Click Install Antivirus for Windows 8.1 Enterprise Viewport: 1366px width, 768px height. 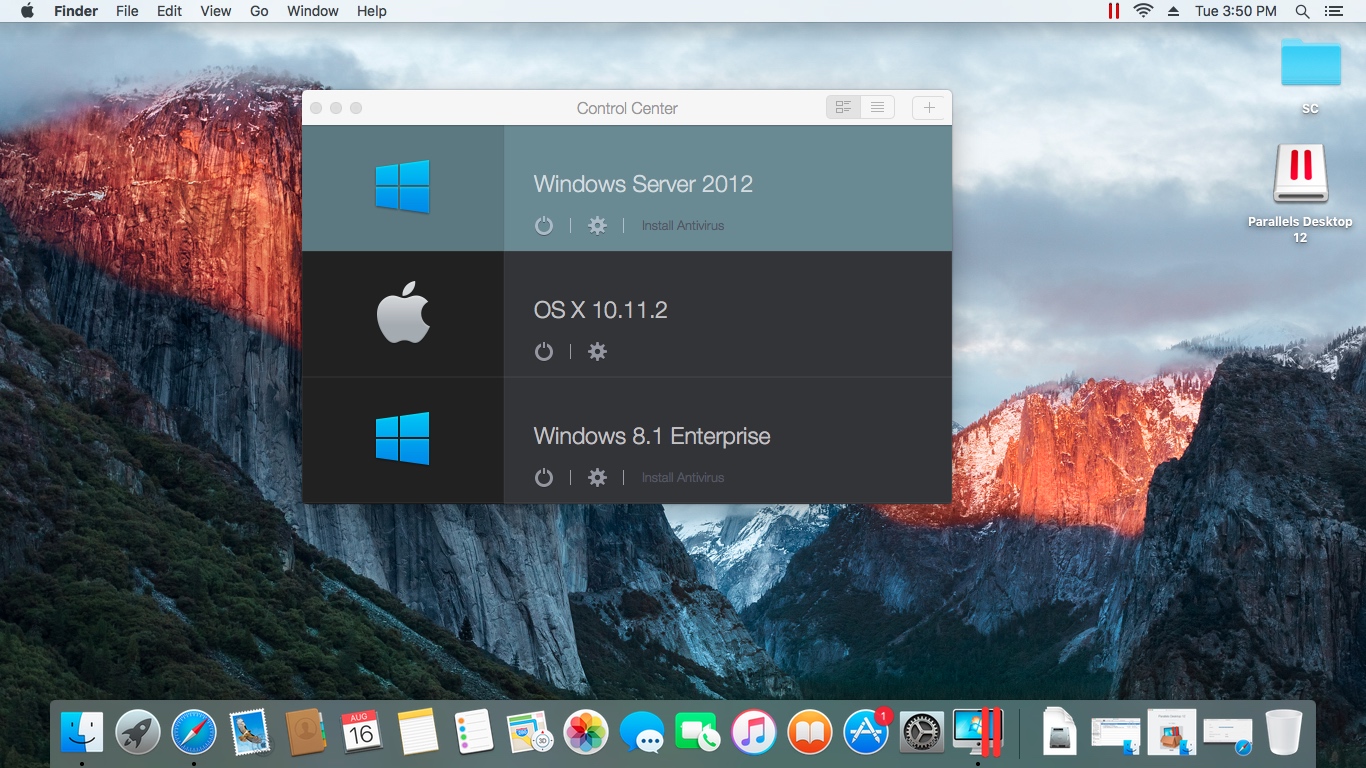point(683,478)
